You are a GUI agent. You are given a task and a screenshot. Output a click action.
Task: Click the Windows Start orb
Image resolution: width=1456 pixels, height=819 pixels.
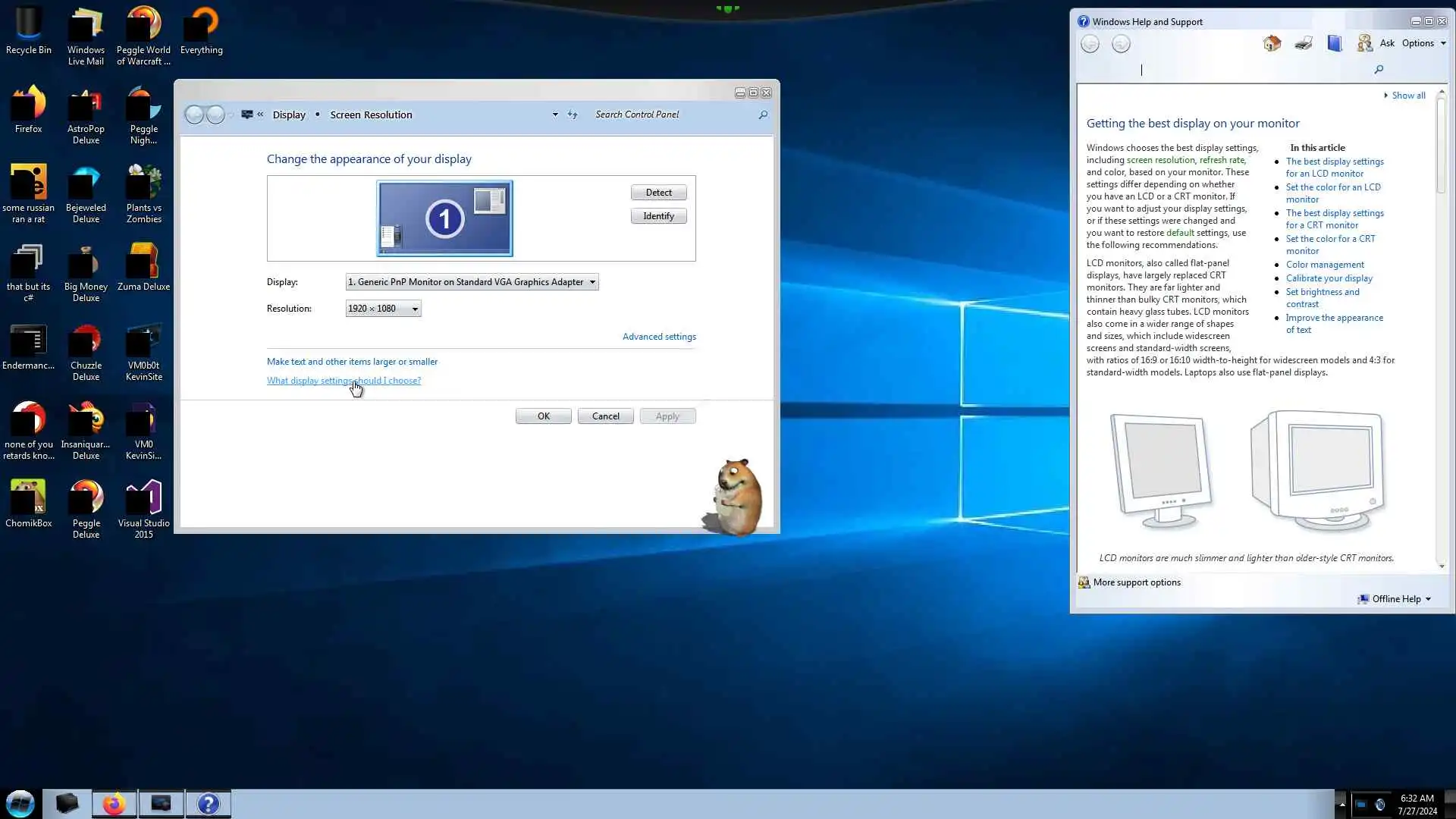(x=20, y=804)
